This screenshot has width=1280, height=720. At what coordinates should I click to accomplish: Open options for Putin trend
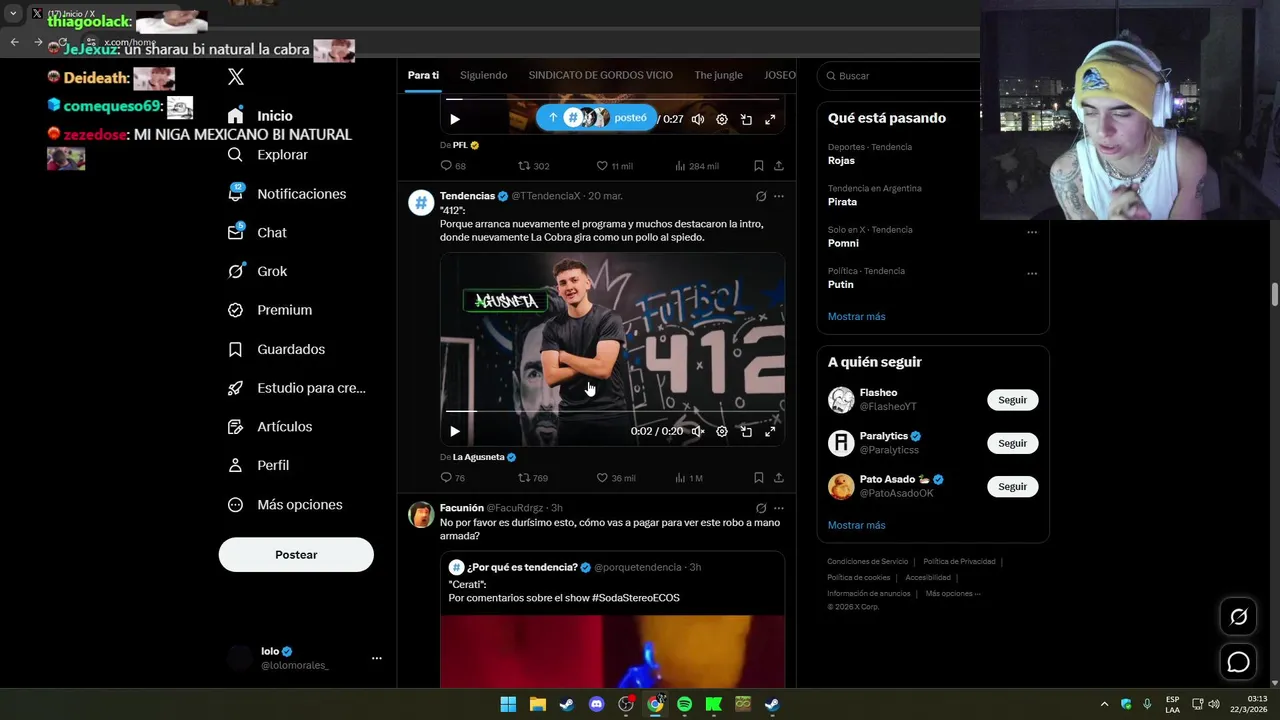tap(1032, 273)
